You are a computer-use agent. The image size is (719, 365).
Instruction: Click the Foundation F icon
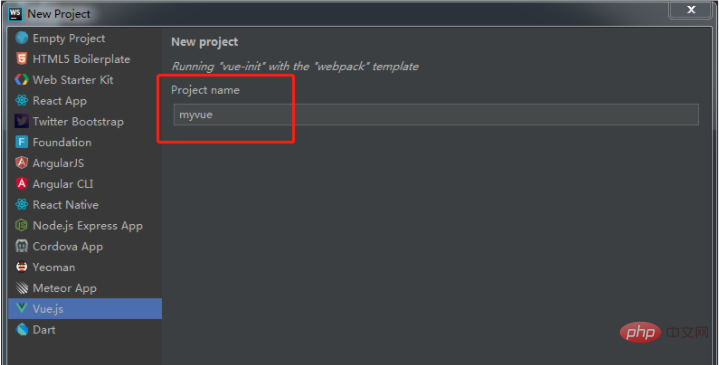pos(22,142)
